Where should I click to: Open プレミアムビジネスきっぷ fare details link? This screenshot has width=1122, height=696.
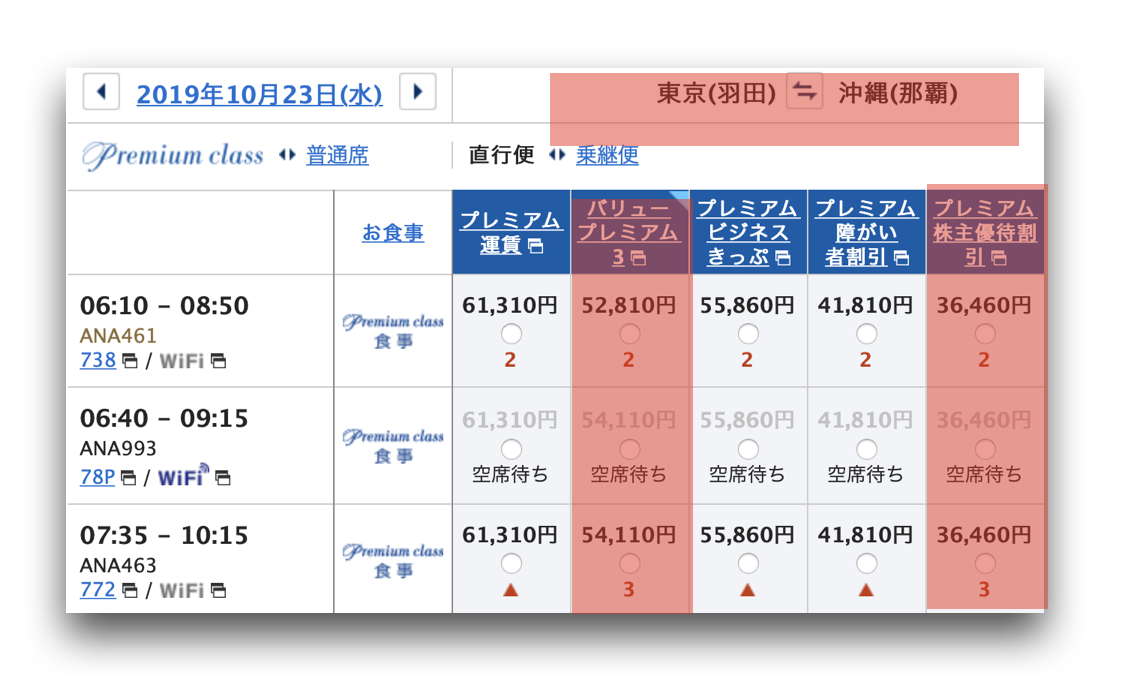[x=748, y=232]
